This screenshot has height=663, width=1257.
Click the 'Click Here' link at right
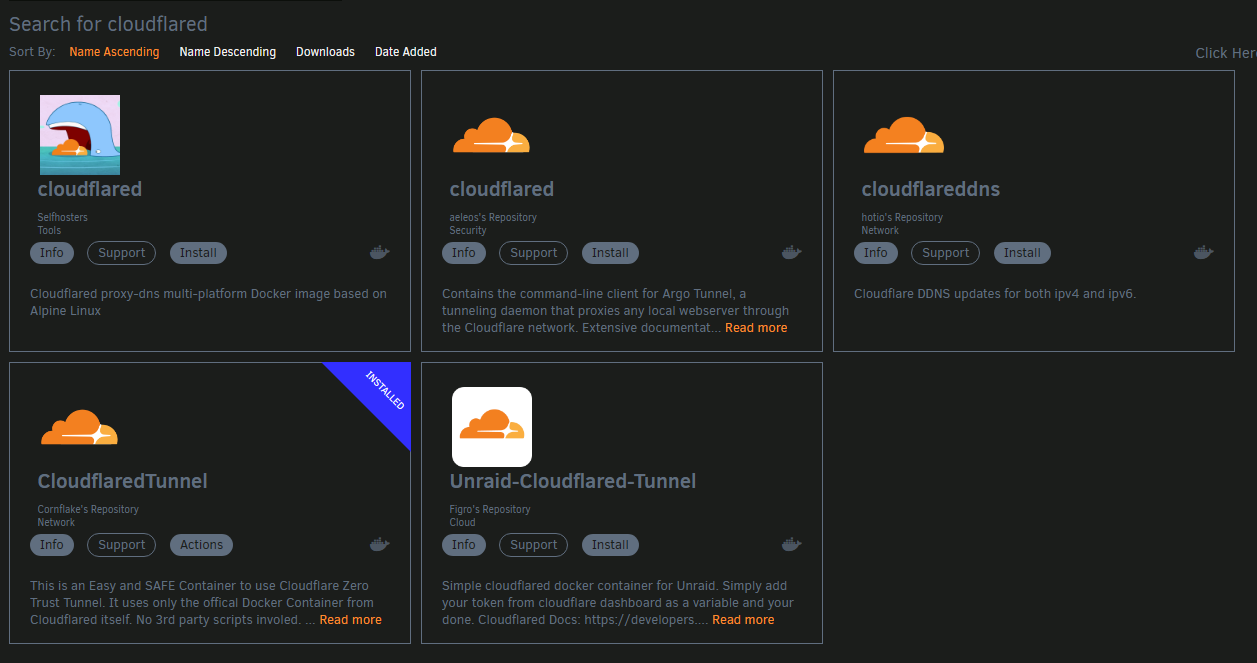tap(1226, 53)
